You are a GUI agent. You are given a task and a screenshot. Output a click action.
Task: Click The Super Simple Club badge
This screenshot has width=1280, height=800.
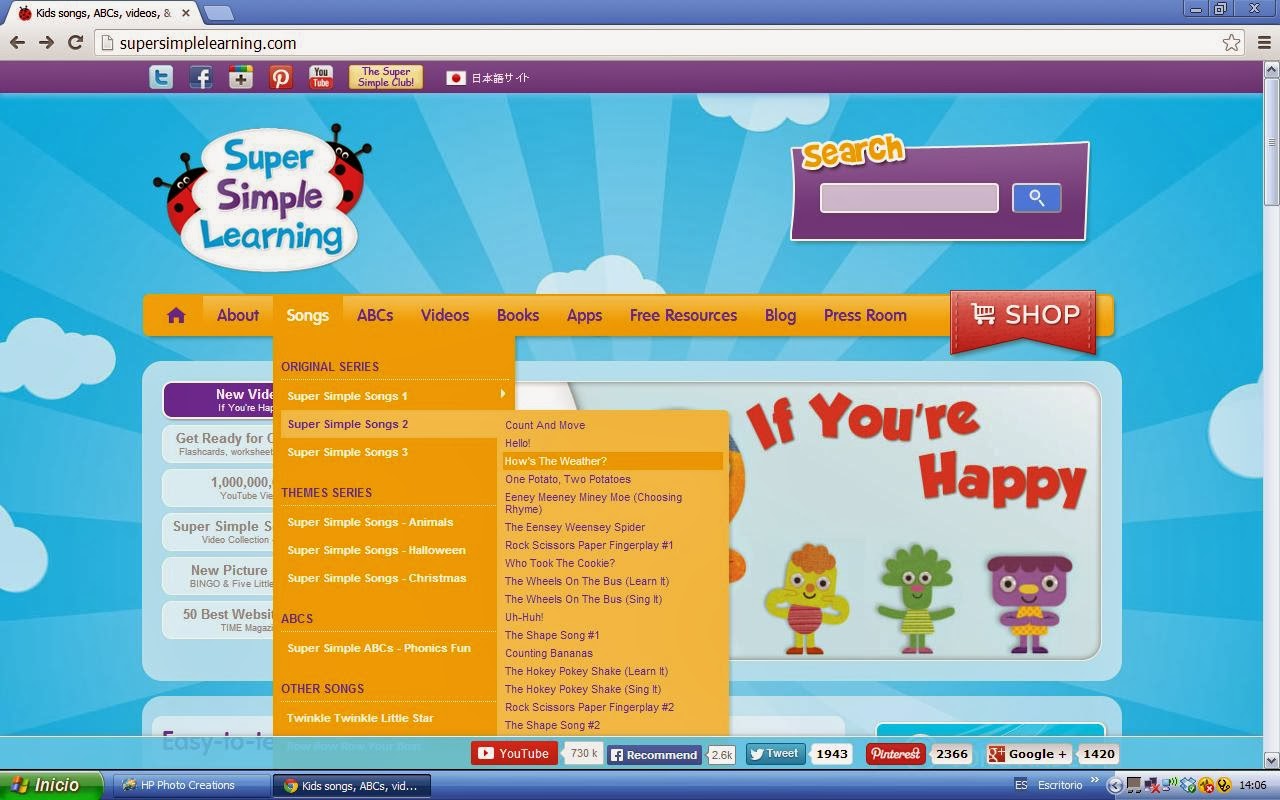pos(386,77)
